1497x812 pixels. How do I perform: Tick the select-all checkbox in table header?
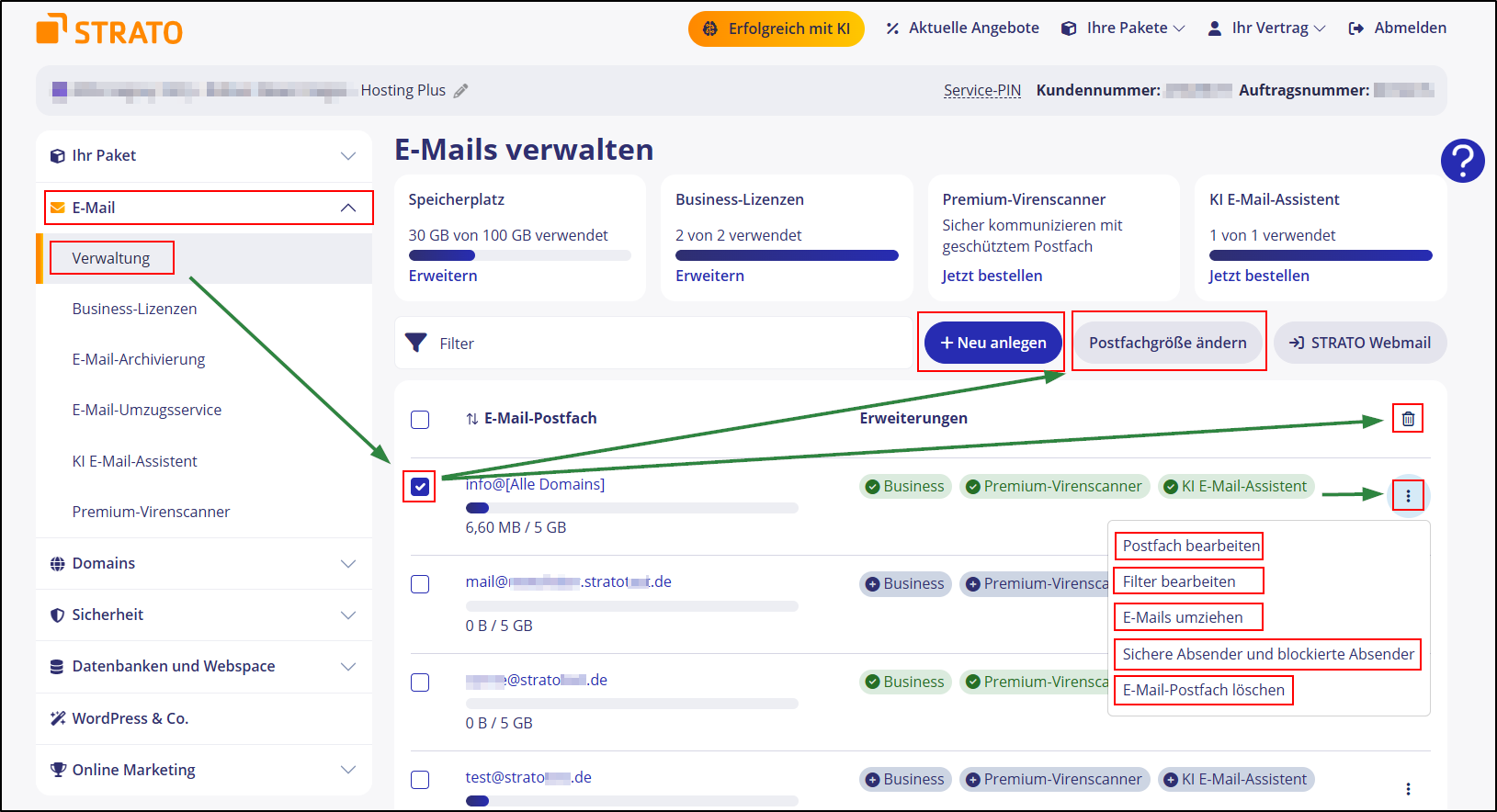point(420,420)
